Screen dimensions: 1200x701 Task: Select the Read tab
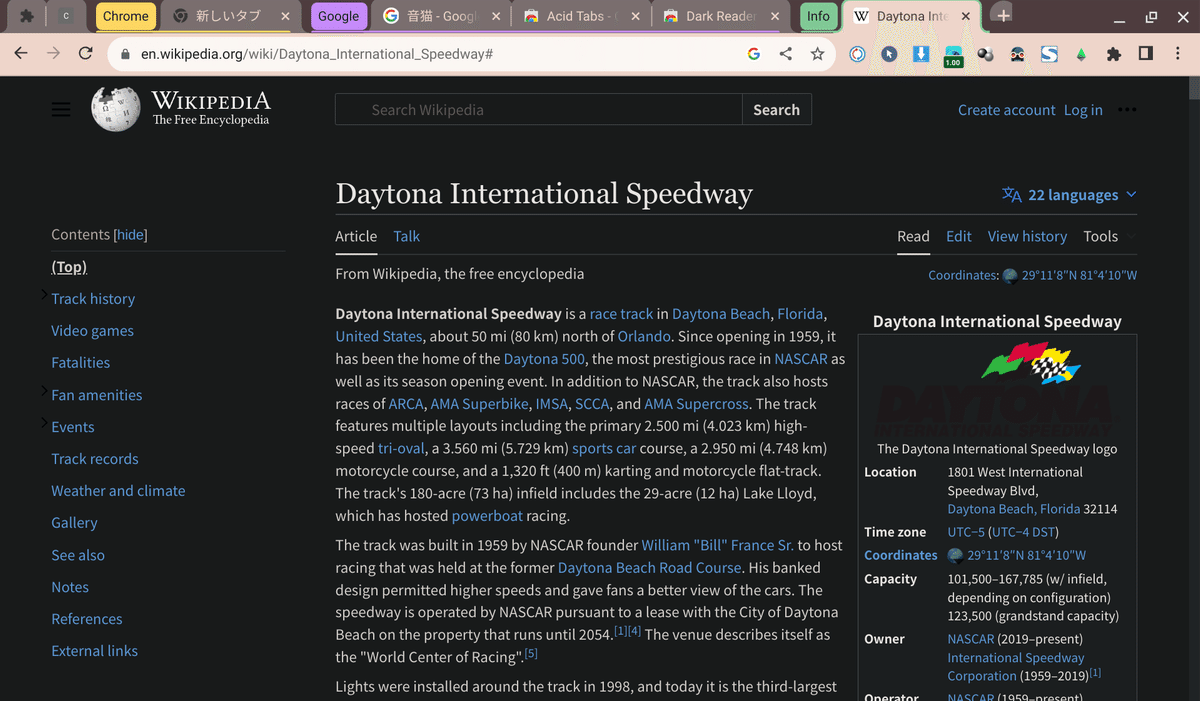913,237
